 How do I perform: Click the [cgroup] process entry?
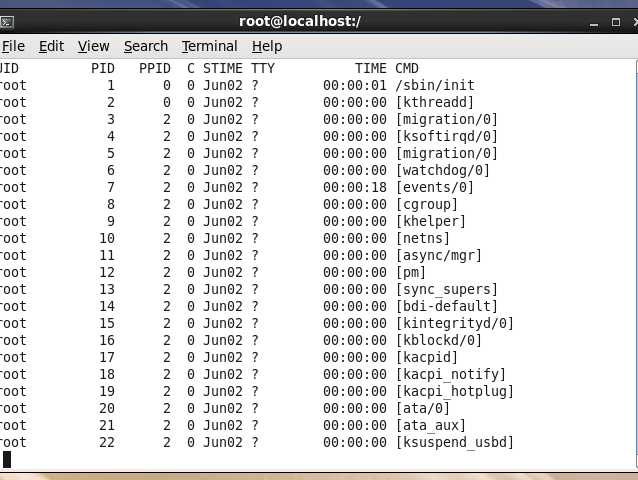[x=427, y=205]
